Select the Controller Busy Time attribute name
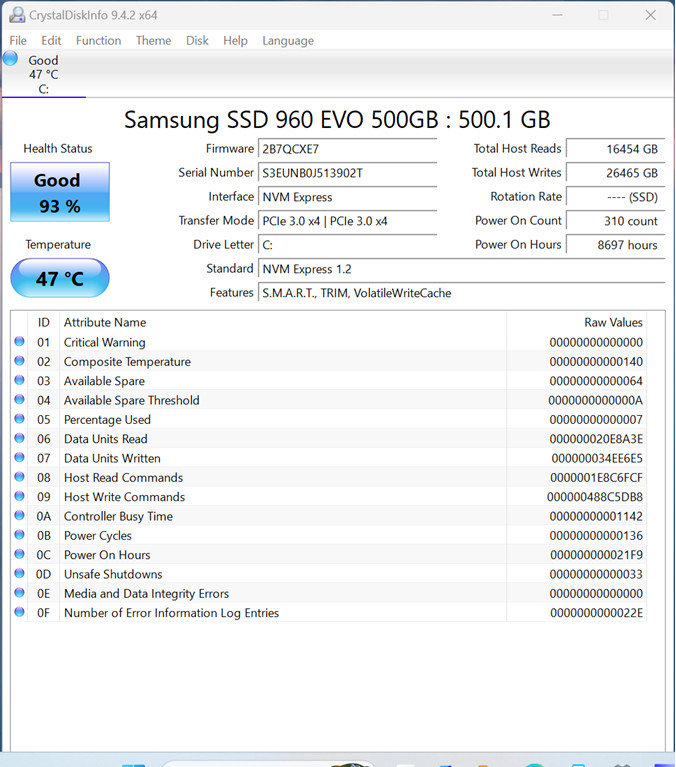The image size is (676, 767). (x=118, y=517)
